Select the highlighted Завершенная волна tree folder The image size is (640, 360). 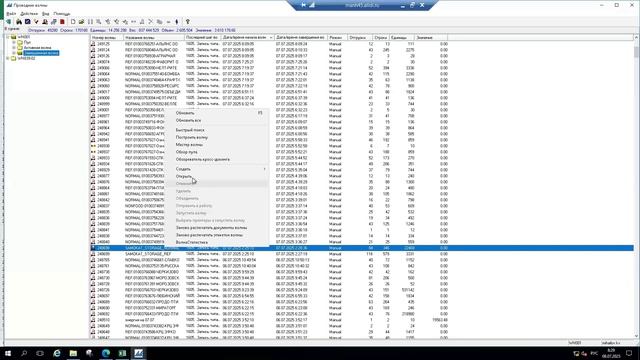point(38,53)
